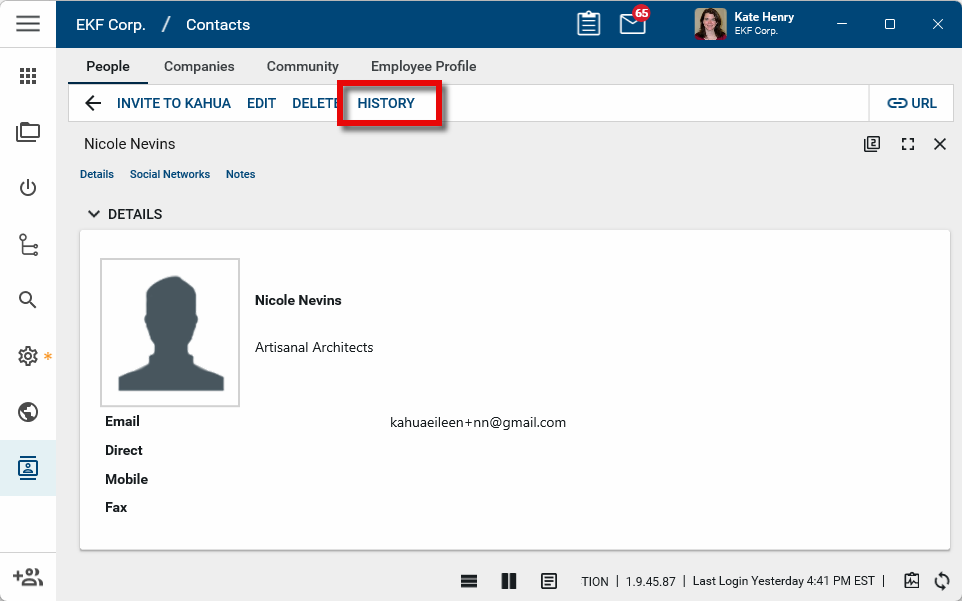Open the Kate Henry user profile menu
This screenshot has width=962, height=601.
coord(745,24)
